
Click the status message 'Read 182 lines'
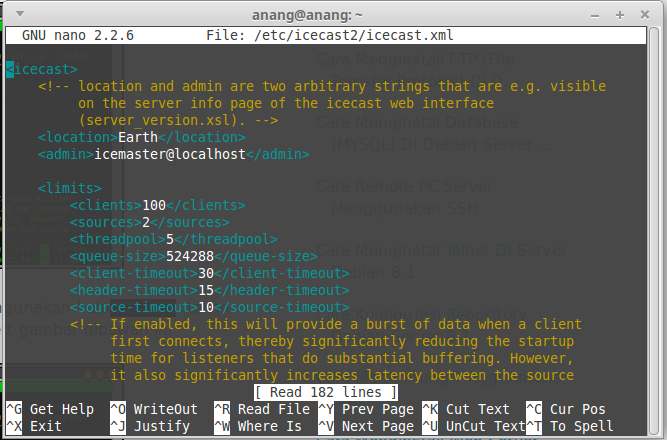pos(326,392)
